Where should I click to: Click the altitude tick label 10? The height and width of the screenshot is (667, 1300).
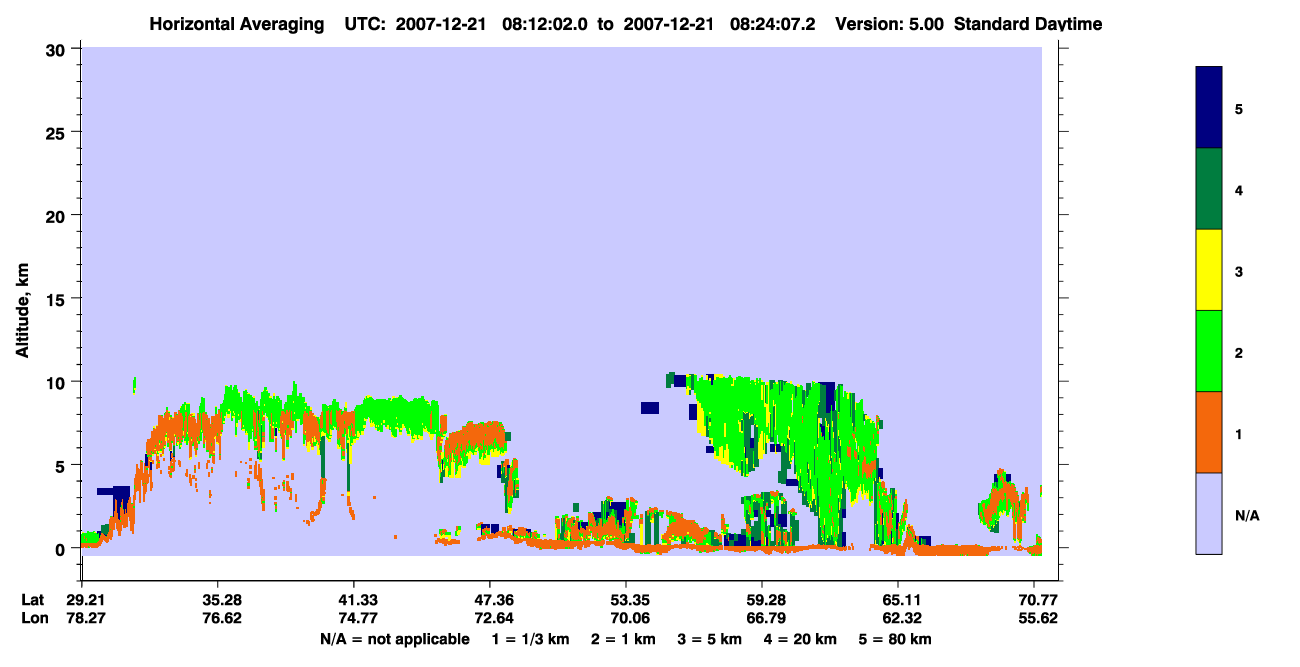click(x=58, y=382)
